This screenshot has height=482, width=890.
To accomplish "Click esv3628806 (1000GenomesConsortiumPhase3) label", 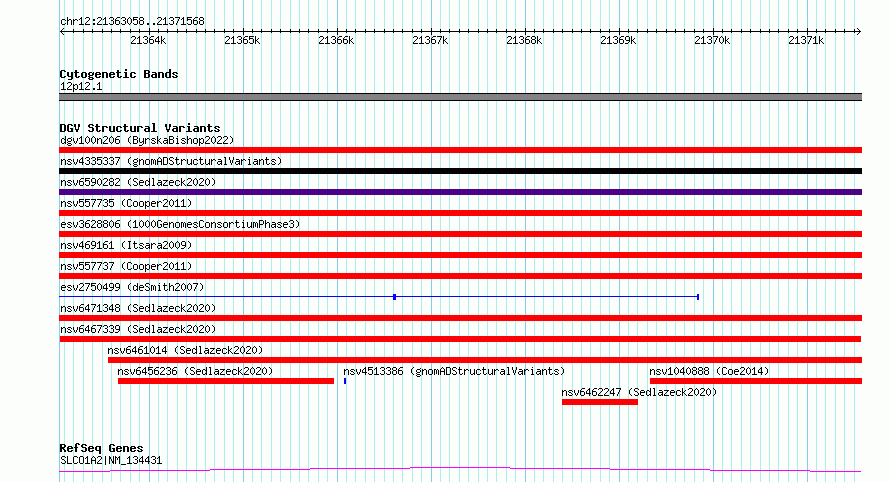I will [180, 224].
